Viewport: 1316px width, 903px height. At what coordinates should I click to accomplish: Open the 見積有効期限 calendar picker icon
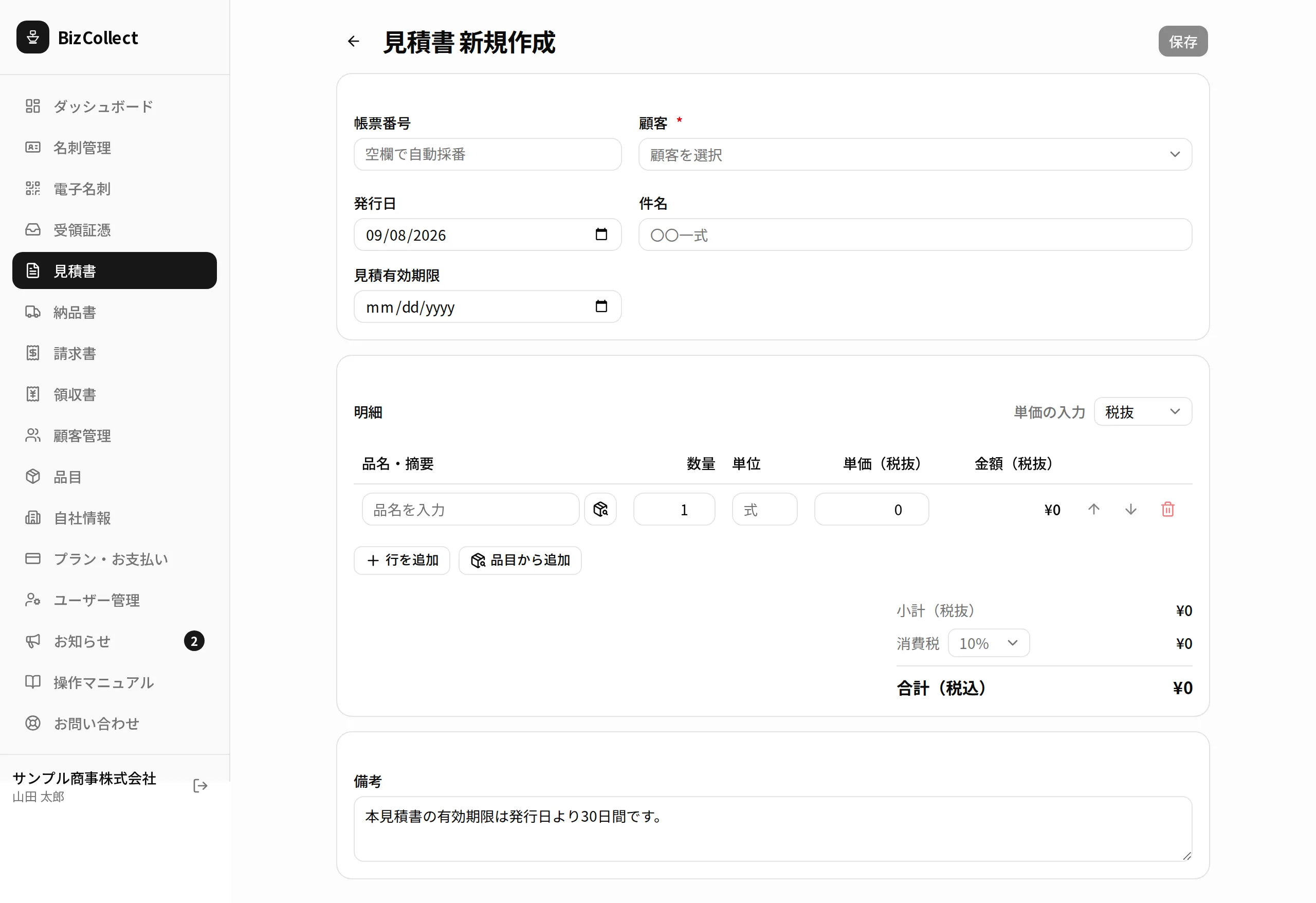[601, 306]
